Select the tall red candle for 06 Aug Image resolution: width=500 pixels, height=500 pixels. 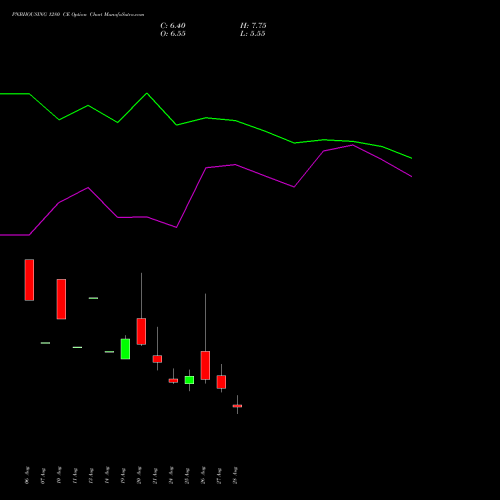(29, 280)
